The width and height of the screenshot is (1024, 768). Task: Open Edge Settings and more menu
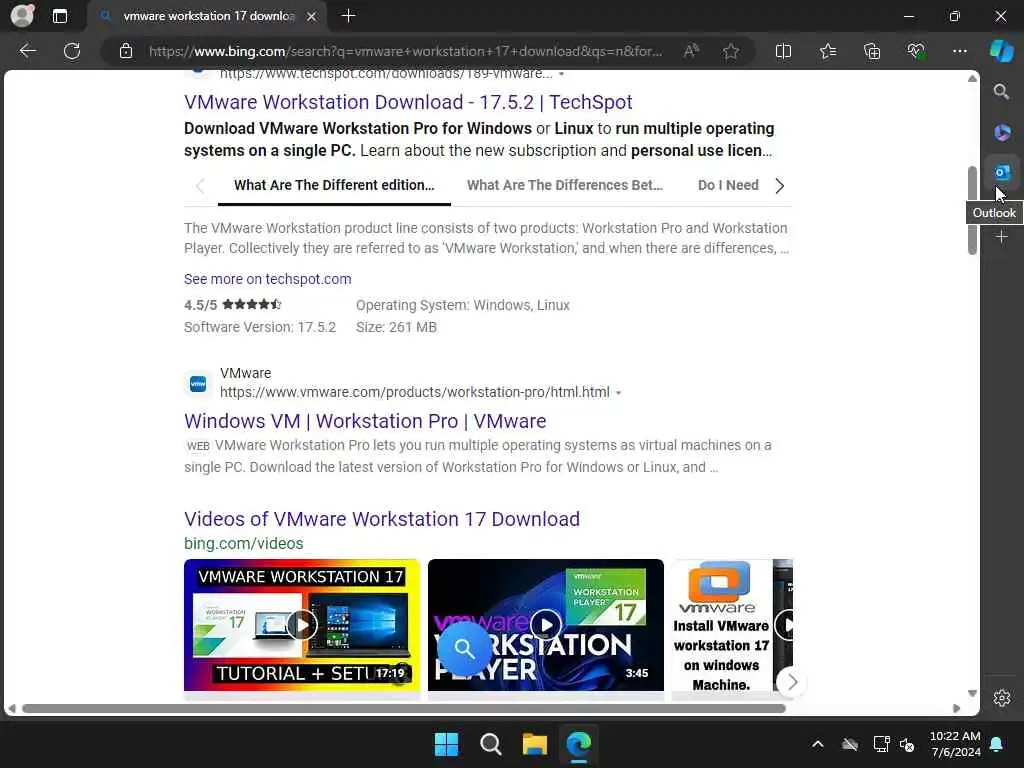tap(959, 51)
